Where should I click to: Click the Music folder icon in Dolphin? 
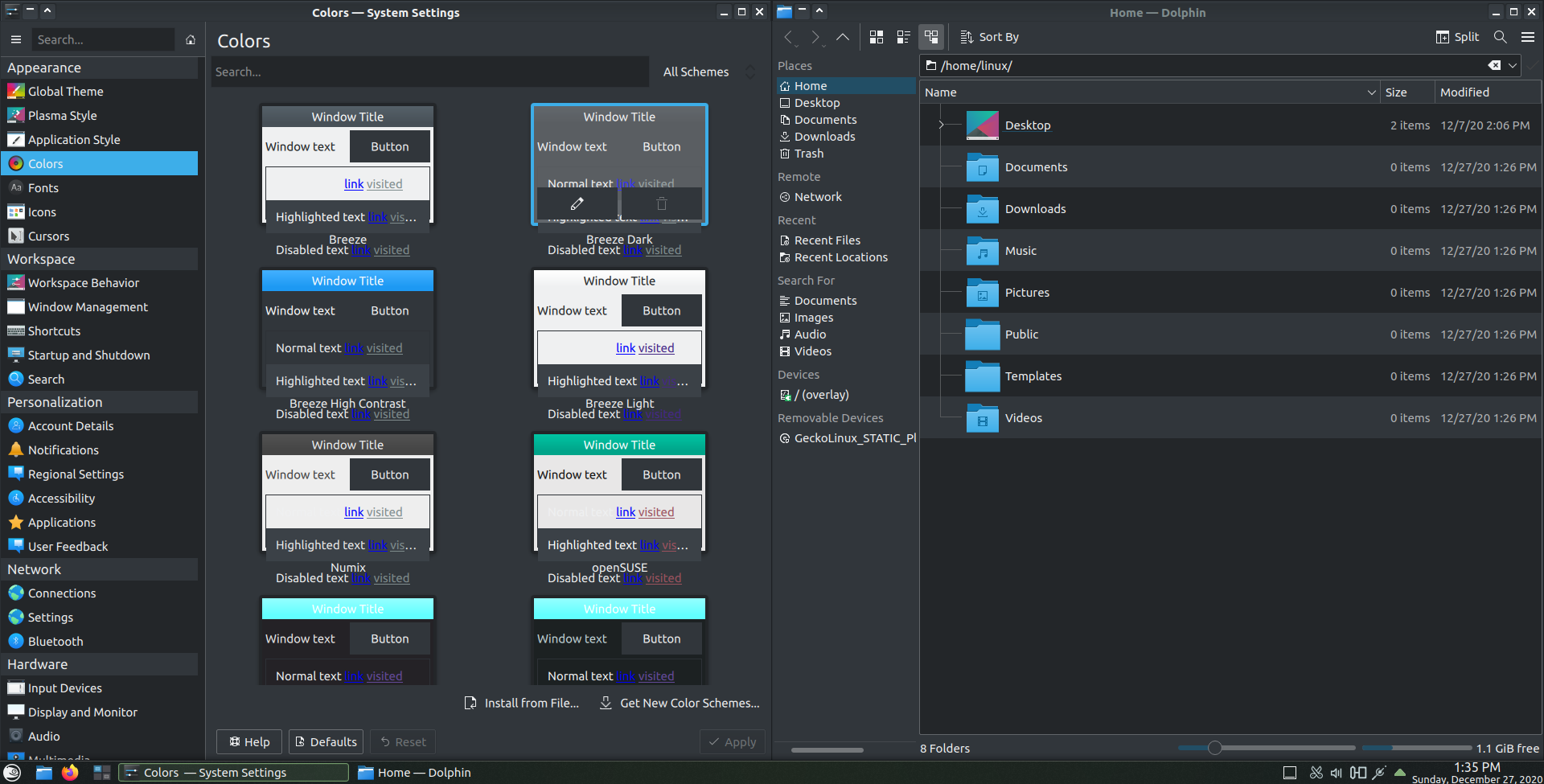click(x=982, y=251)
